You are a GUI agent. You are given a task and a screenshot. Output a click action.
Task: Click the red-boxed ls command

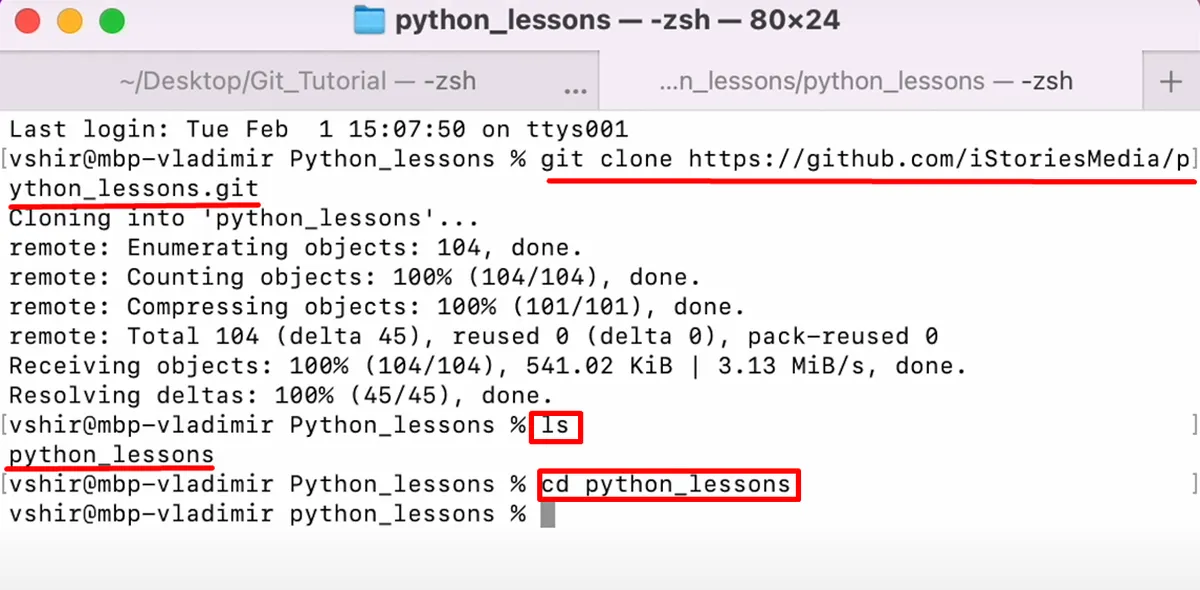(x=555, y=427)
